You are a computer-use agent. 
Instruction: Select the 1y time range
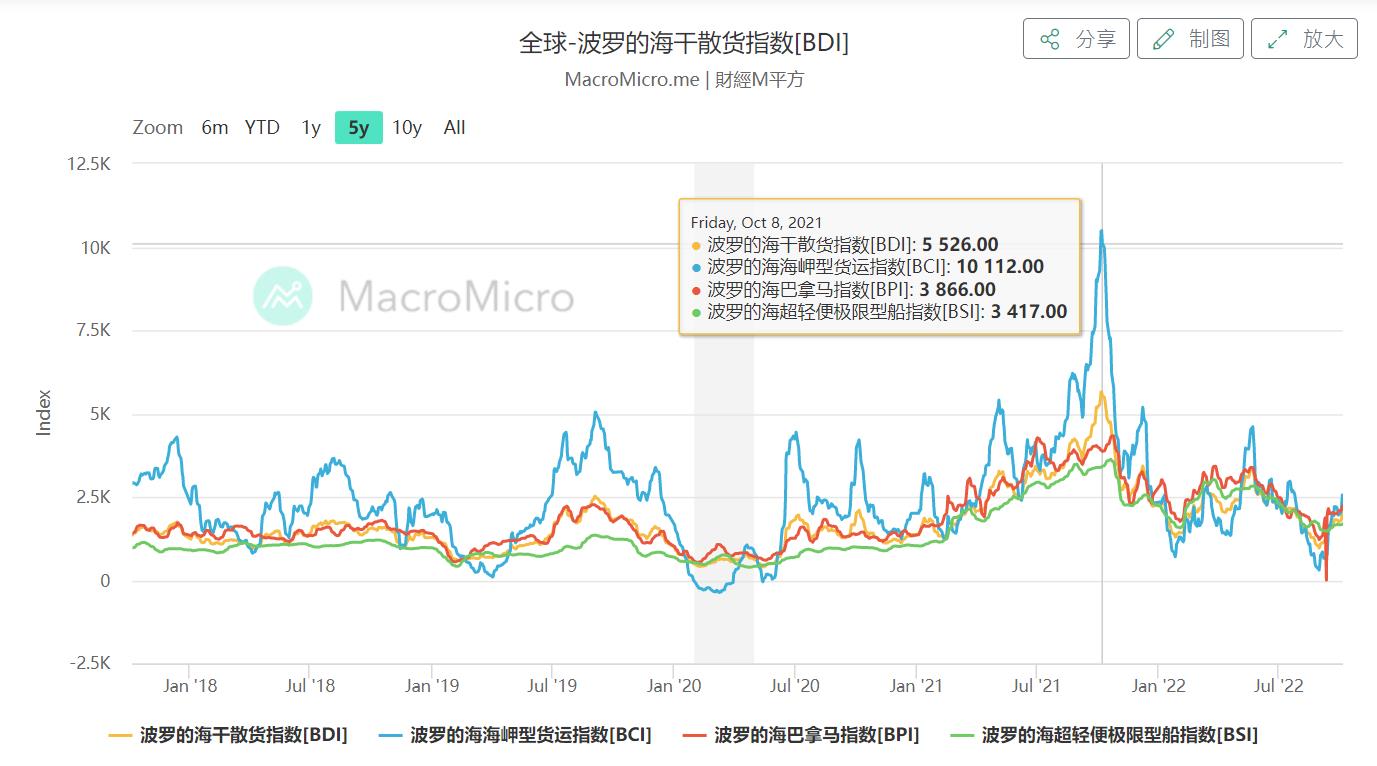[x=310, y=127]
